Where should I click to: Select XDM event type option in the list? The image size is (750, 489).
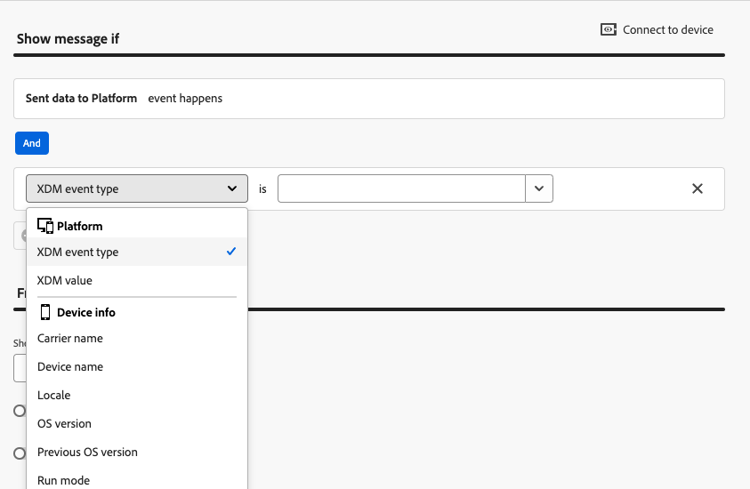pyautogui.click(x=137, y=252)
